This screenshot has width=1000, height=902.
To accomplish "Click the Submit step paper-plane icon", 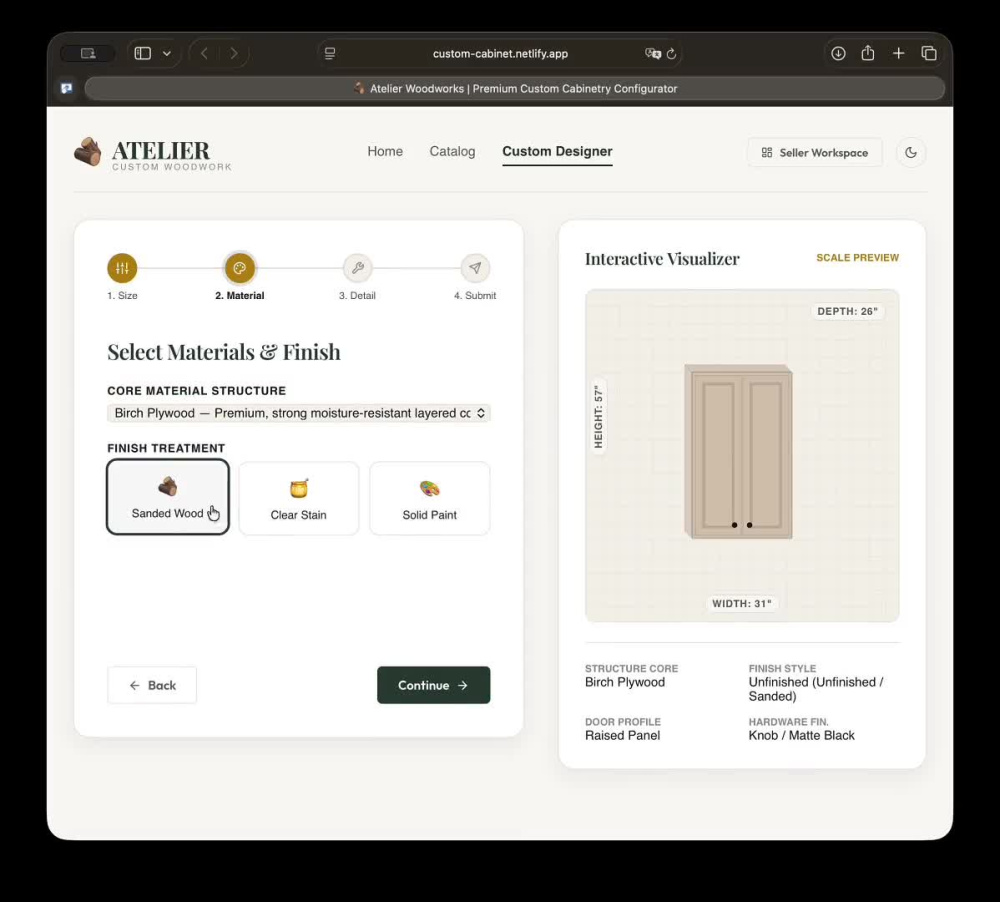I will point(475,268).
